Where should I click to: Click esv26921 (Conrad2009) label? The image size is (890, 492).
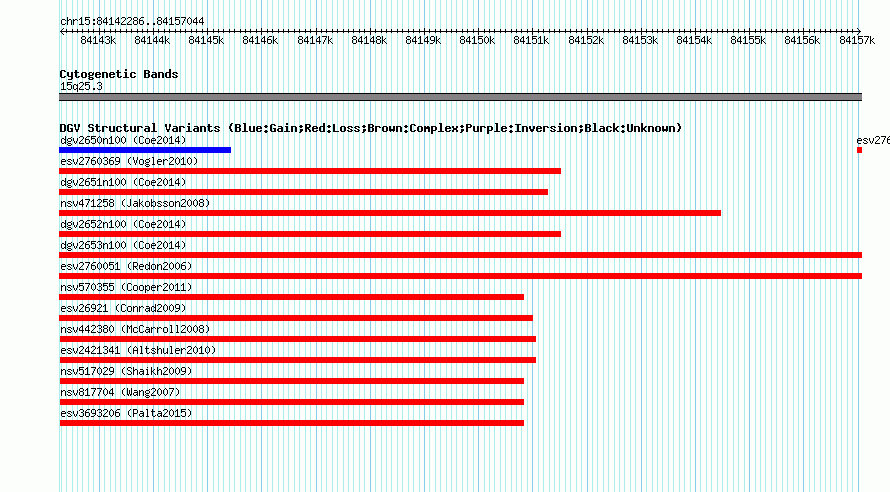coord(123,308)
